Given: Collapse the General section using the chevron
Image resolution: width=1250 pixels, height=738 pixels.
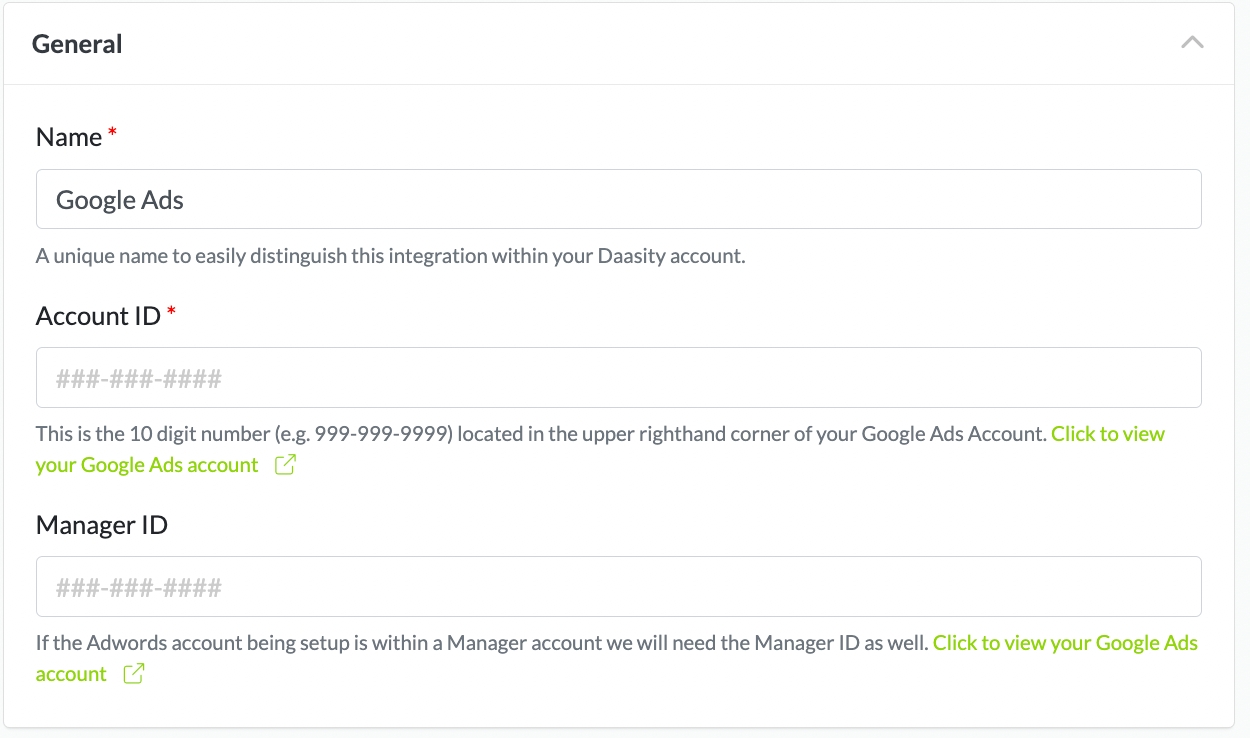Looking at the screenshot, I should [1192, 43].
